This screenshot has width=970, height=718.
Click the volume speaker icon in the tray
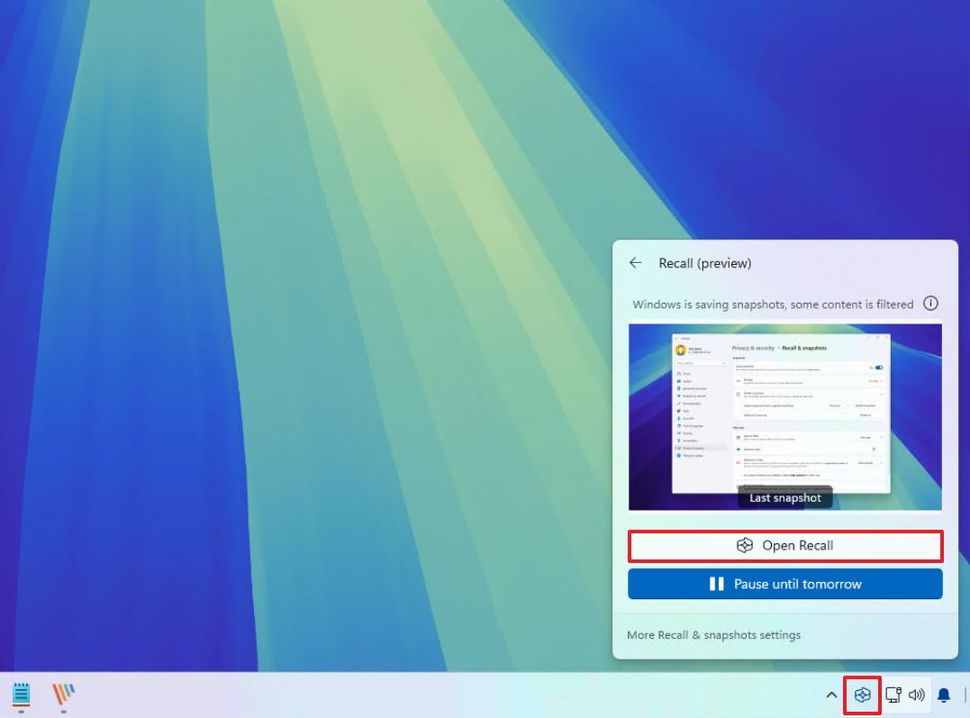(917, 694)
